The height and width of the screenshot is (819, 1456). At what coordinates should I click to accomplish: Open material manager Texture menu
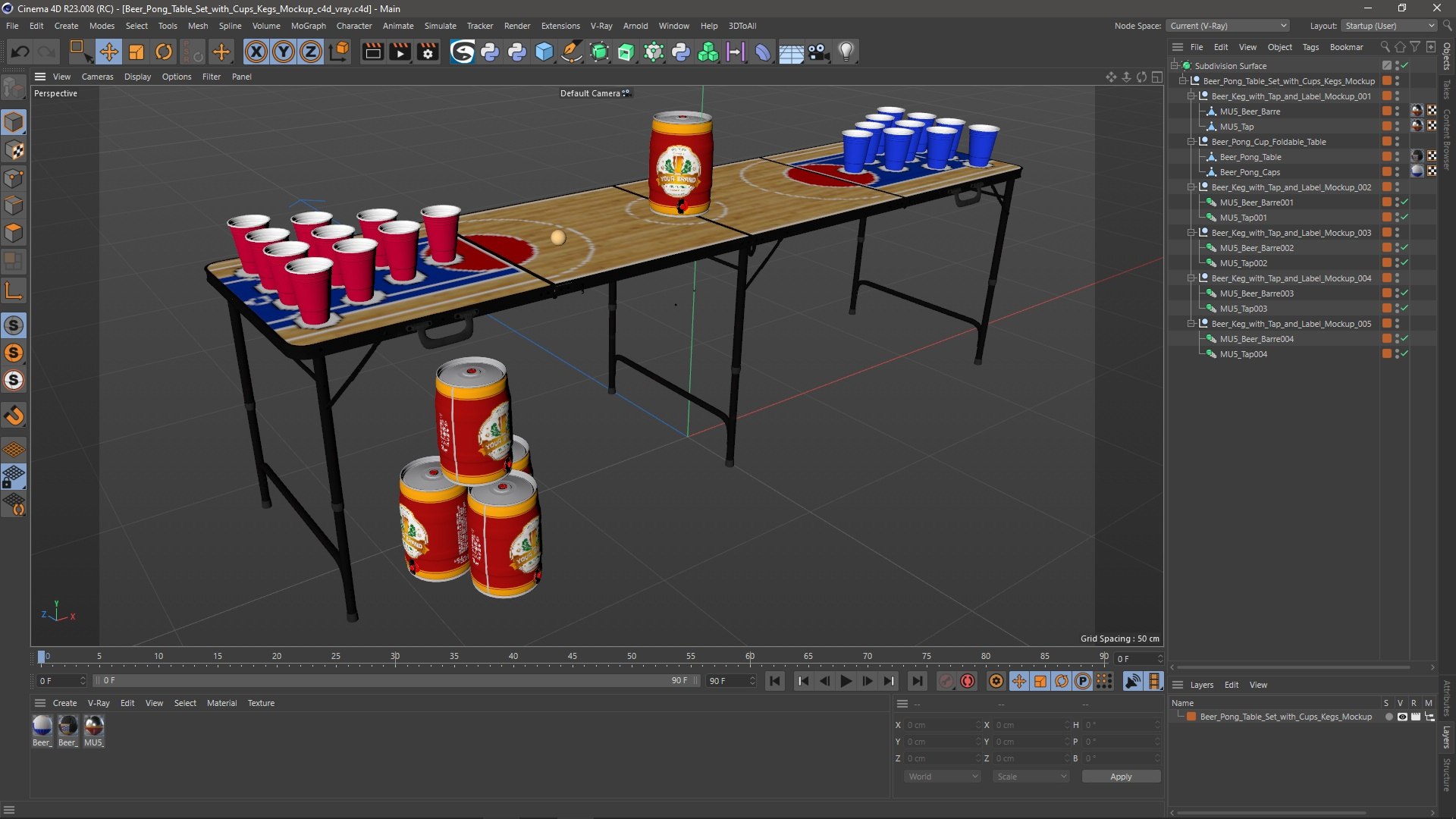tap(261, 703)
